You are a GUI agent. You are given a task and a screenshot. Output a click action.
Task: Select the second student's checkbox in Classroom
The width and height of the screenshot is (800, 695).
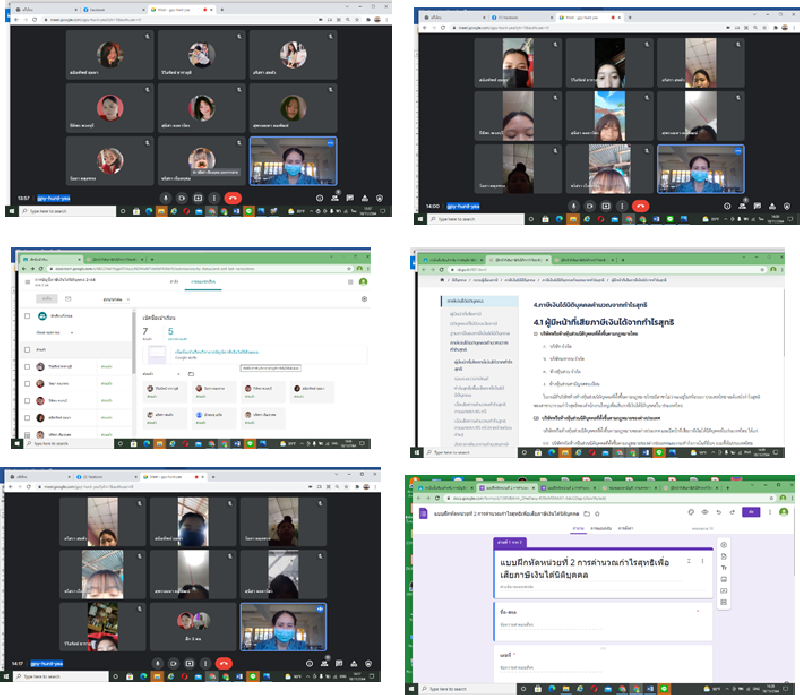click(27, 383)
